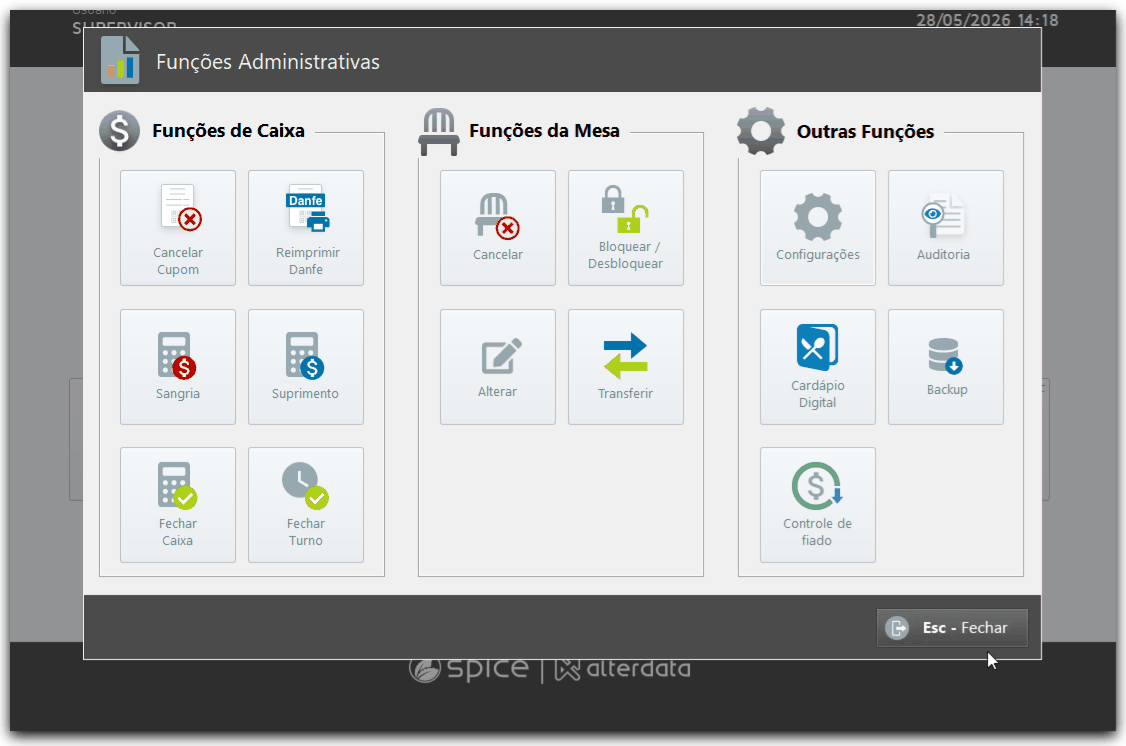Open Configurações settings tile
The width and height of the screenshot is (1126, 746).
817,228
